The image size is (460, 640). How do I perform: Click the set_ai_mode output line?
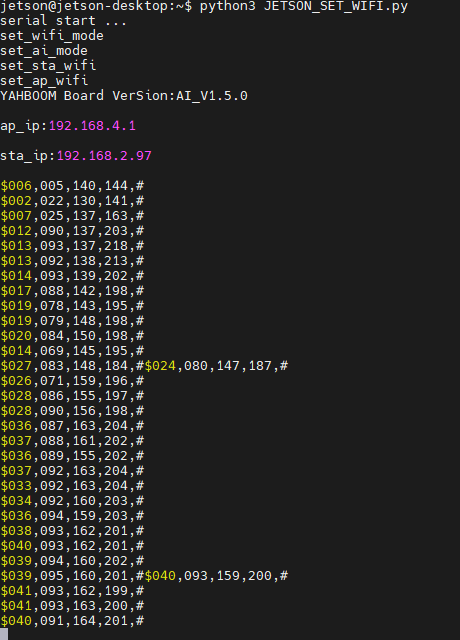[44, 51]
